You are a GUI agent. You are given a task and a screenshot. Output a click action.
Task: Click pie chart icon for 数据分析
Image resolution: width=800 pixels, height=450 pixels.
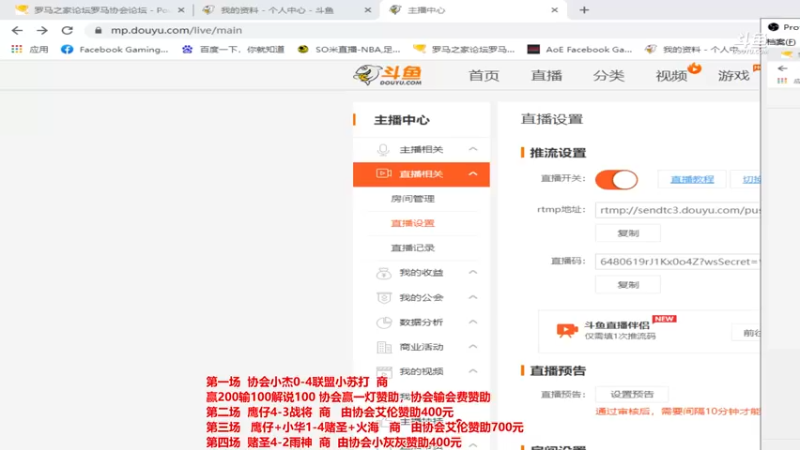pyautogui.click(x=384, y=322)
